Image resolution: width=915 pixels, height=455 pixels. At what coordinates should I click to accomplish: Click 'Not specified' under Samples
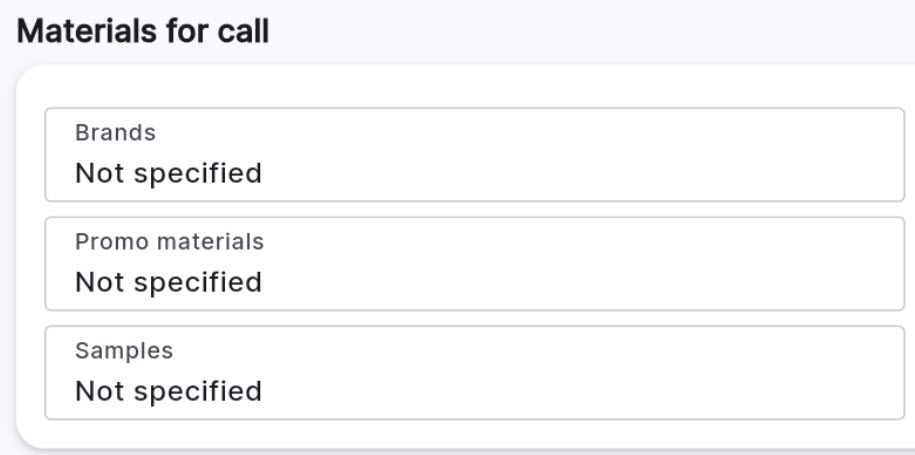point(168,391)
